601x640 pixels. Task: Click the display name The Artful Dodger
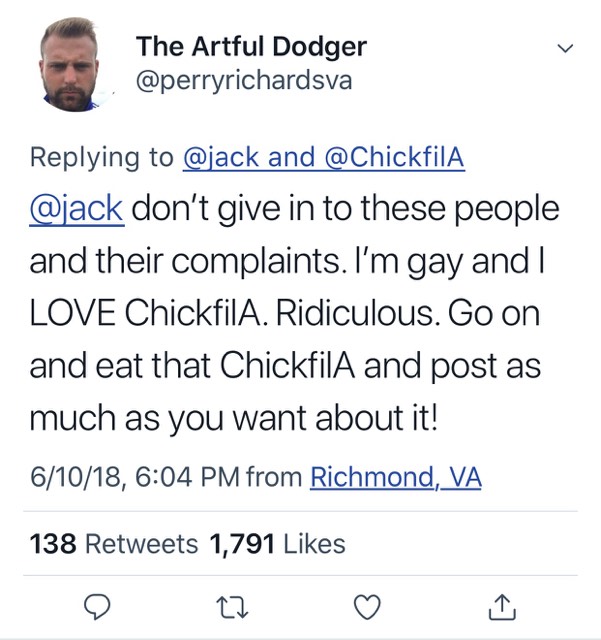tap(251, 46)
